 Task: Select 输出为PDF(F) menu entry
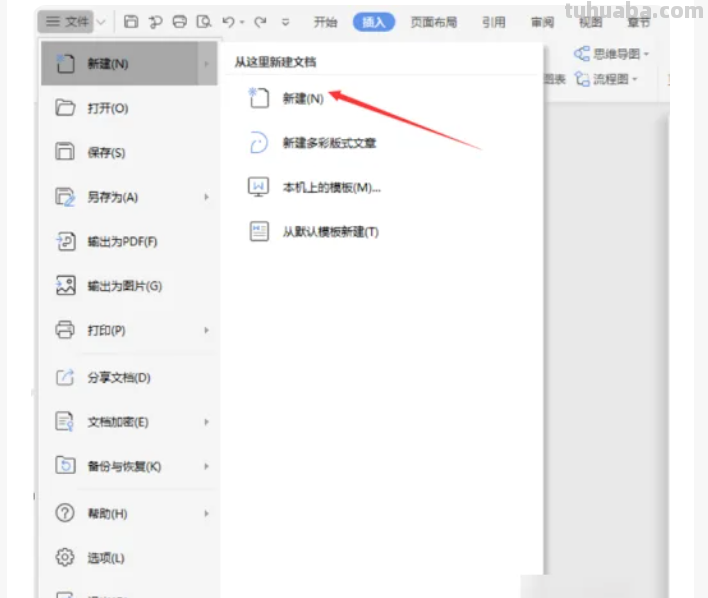(129, 241)
